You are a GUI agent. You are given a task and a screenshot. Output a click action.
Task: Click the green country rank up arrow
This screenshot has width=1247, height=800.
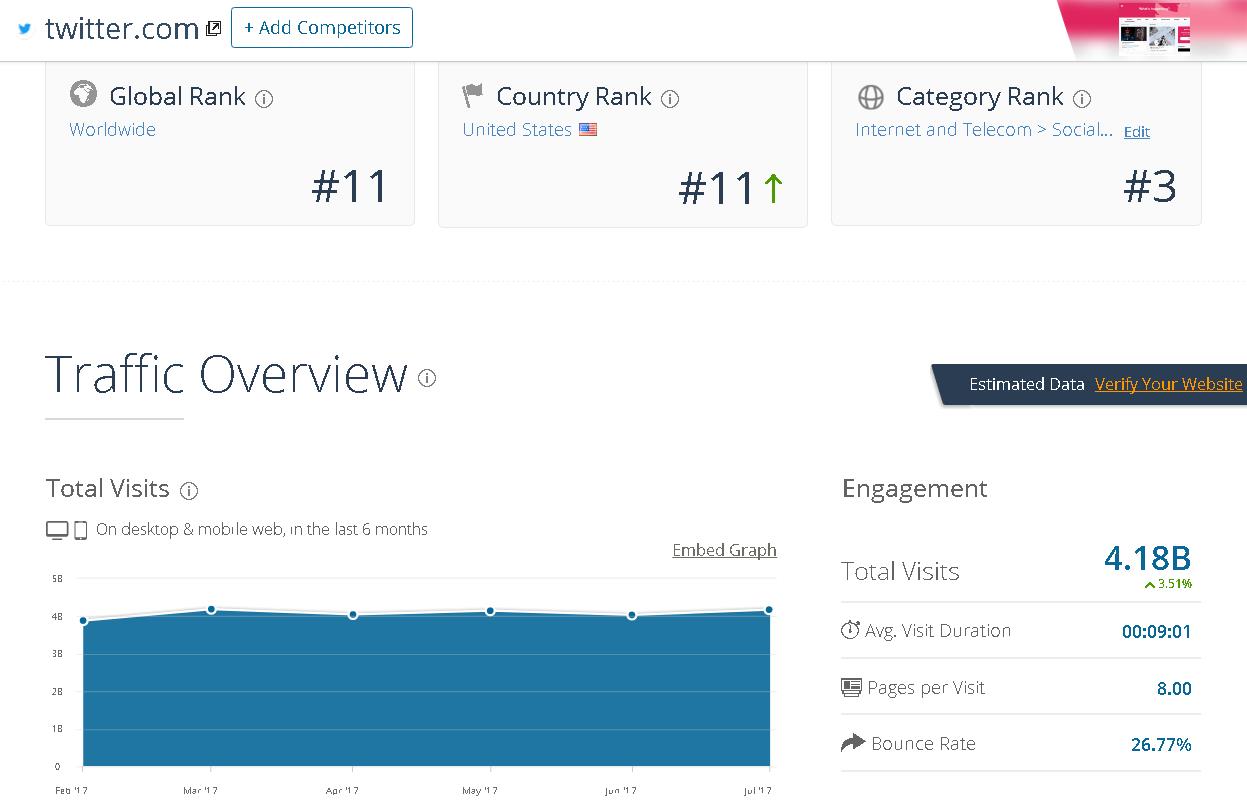pyautogui.click(x=772, y=188)
